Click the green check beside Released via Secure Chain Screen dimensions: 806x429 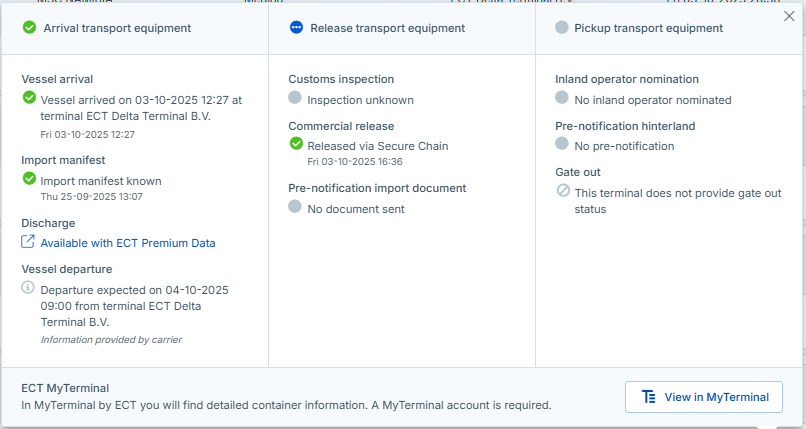pyautogui.click(x=296, y=143)
